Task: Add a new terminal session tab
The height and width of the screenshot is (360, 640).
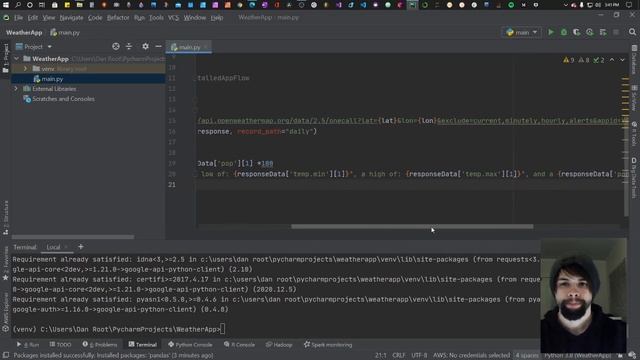Action: 80,247
